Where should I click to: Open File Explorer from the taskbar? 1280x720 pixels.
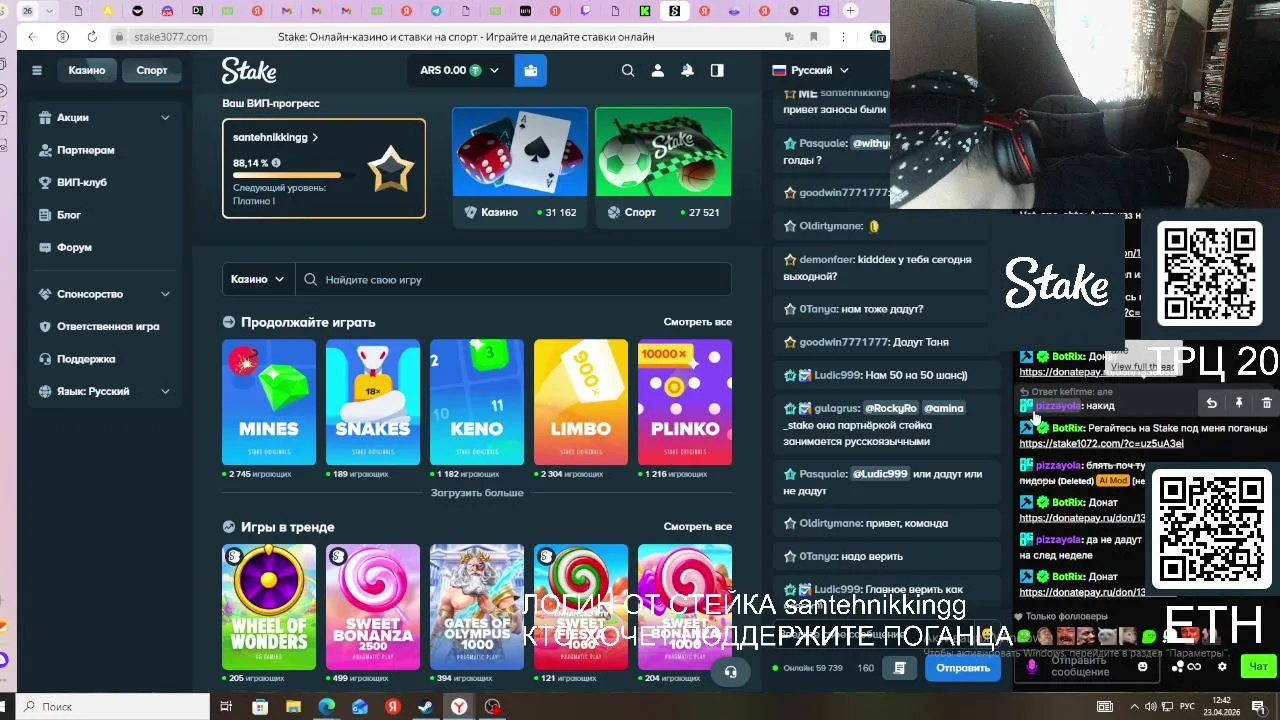click(293, 706)
